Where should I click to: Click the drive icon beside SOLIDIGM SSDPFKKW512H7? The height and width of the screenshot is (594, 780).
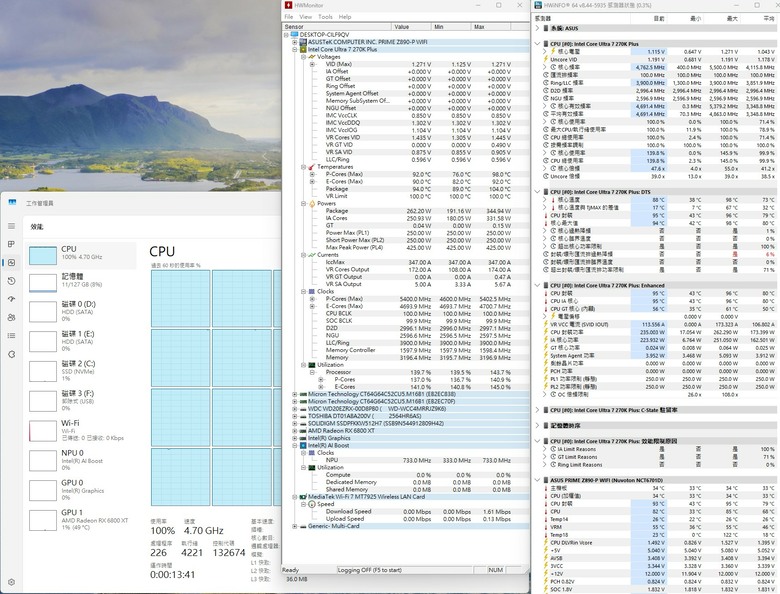coord(303,423)
